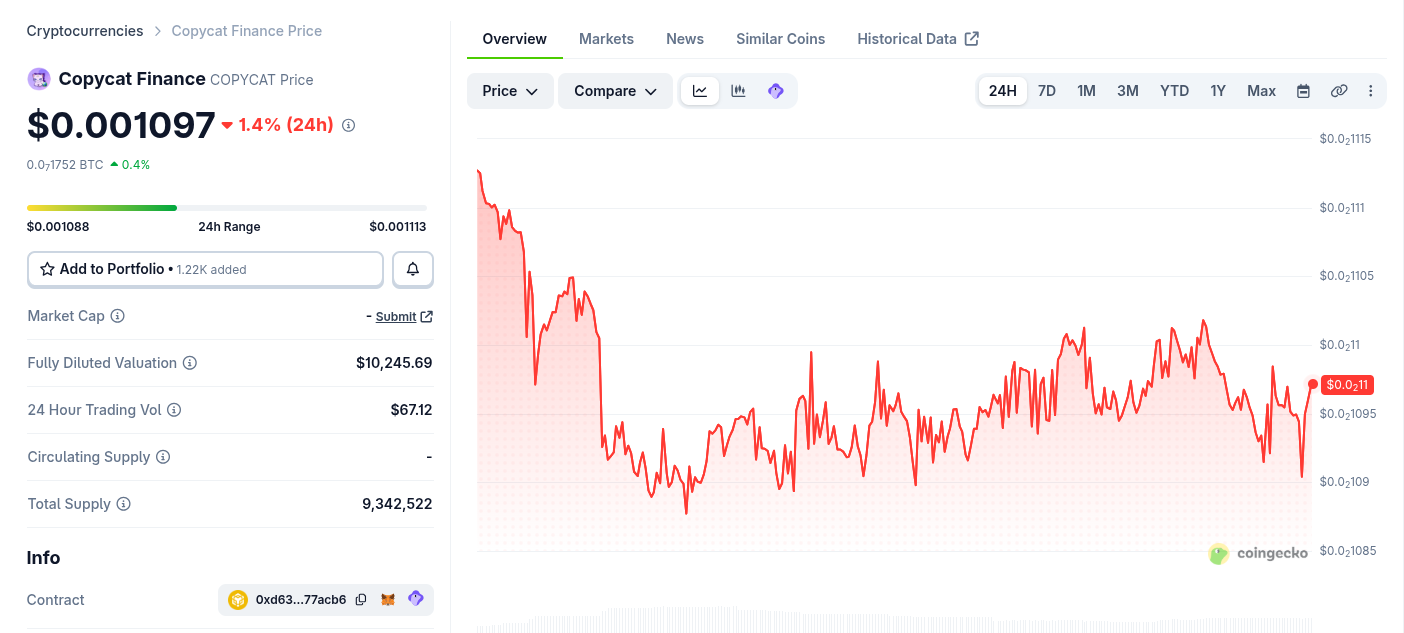Click the red $0.0₂11 price label
This screenshot has width=1404, height=633.
[1347, 384]
